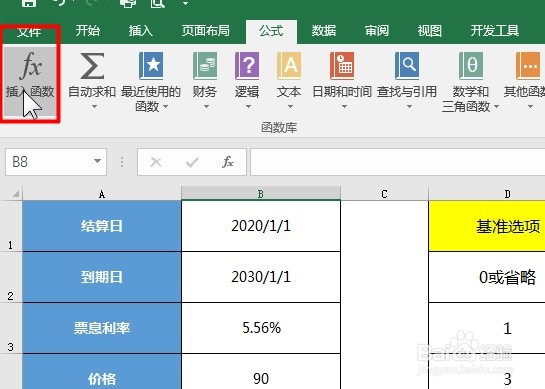Click cell with date 2020/1/1

[261, 226]
